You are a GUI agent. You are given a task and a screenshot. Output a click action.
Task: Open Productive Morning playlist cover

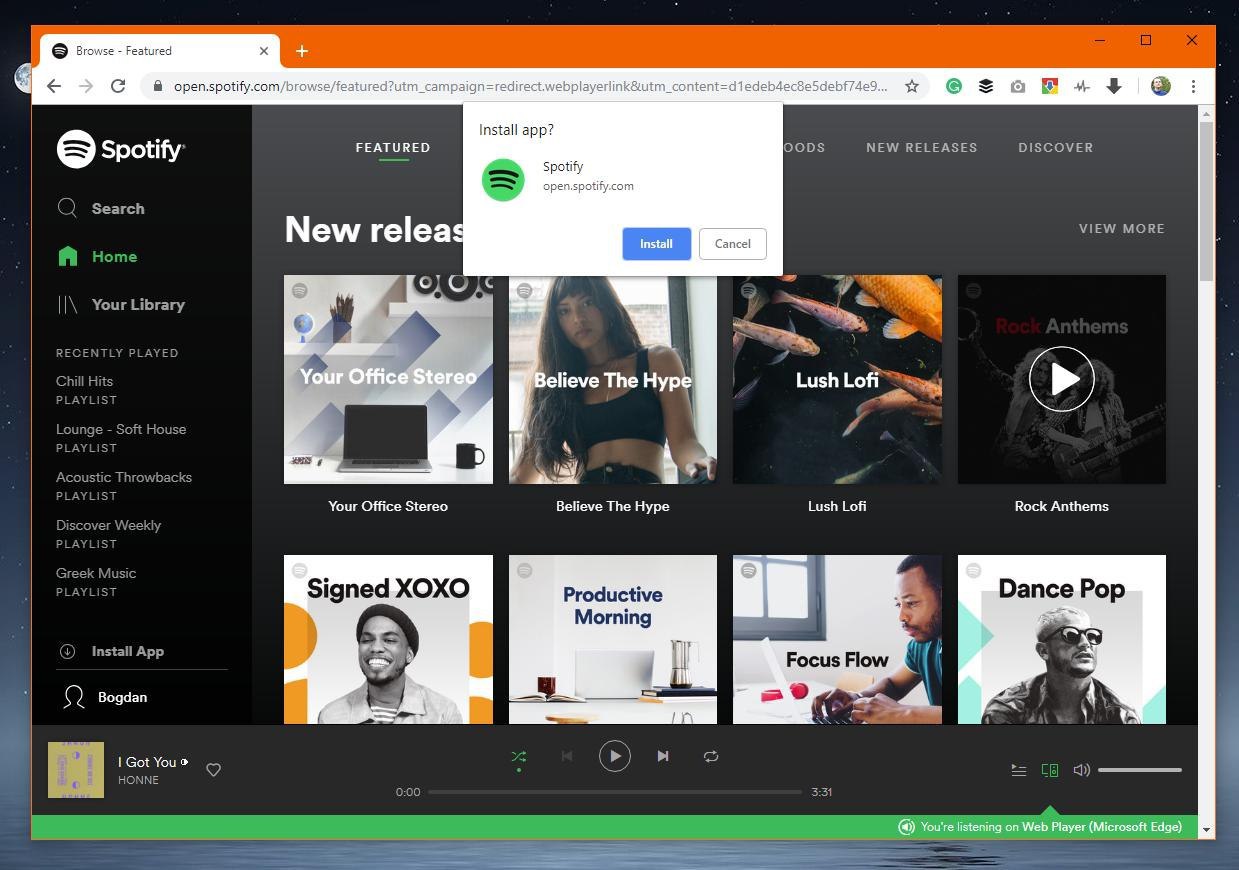click(x=613, y=639)
